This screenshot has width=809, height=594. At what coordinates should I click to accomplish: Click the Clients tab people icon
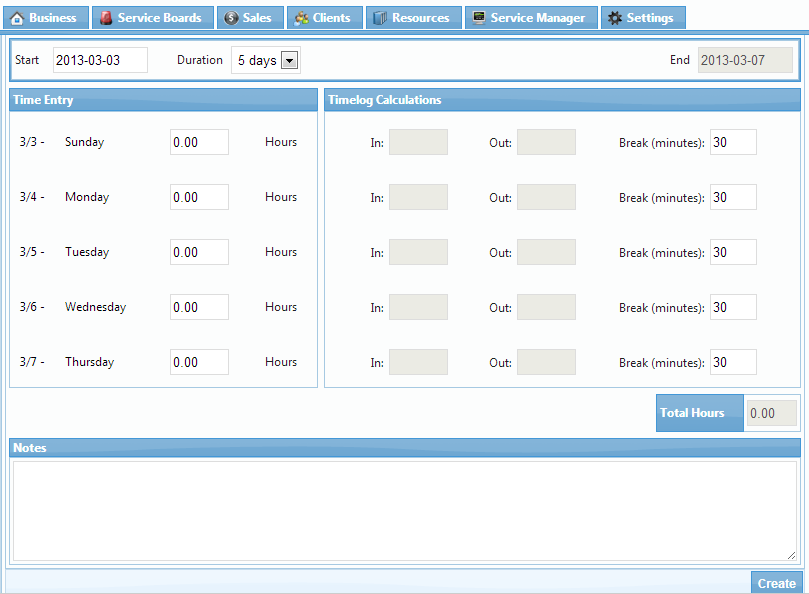[x=301, y=18]
